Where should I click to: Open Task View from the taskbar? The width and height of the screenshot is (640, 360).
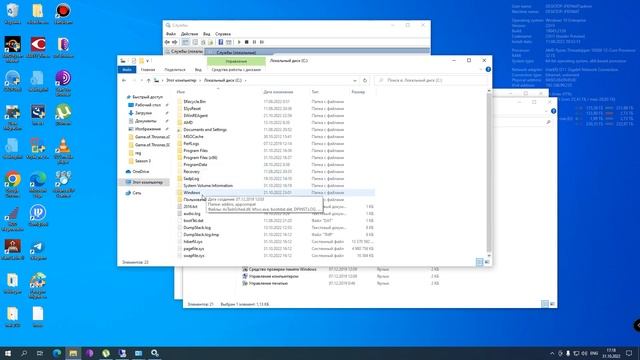[x=40, y=353]
